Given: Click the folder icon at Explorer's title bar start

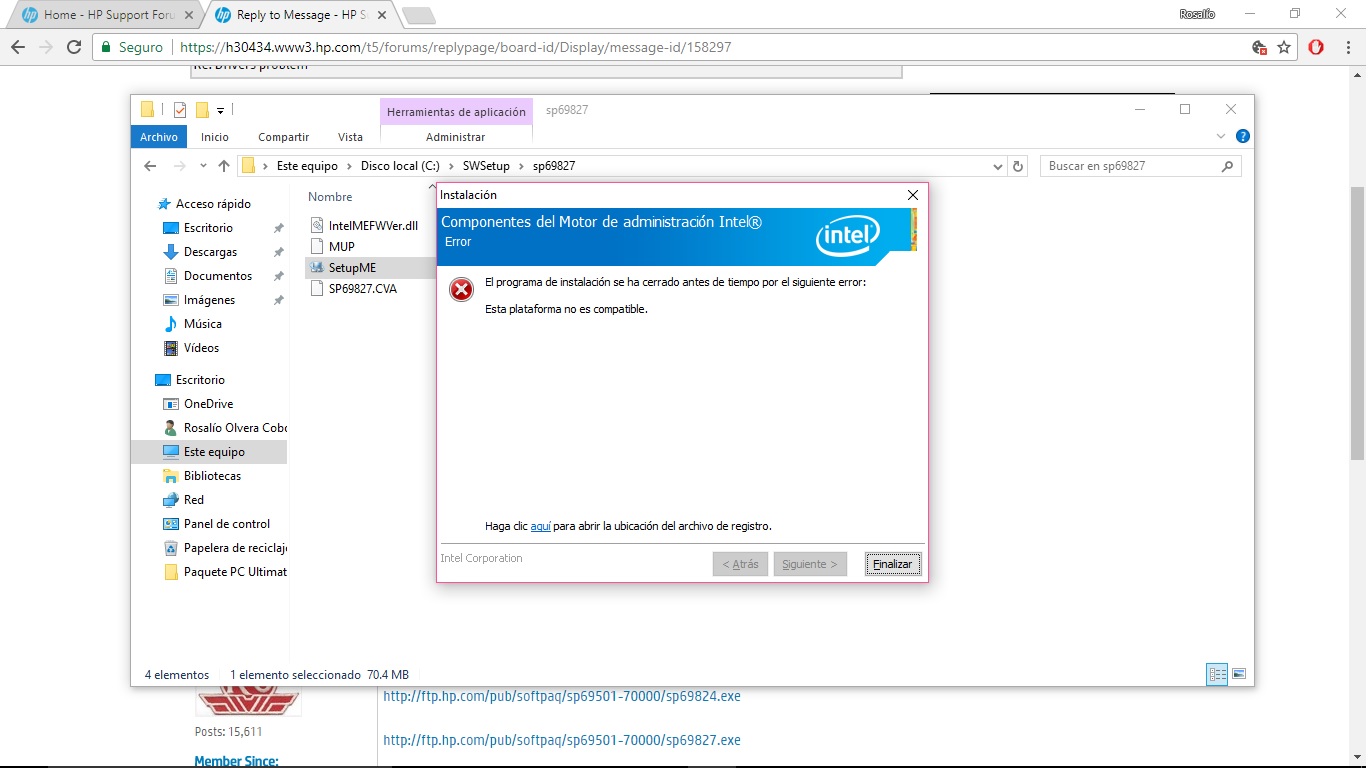Looking at the screenshot, I should 147,110.
